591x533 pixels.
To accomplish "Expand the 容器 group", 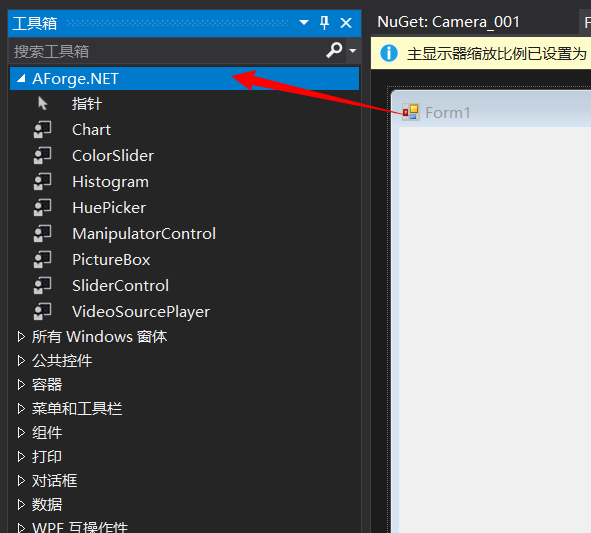I will pyautogui.click(x=21, y=384).
